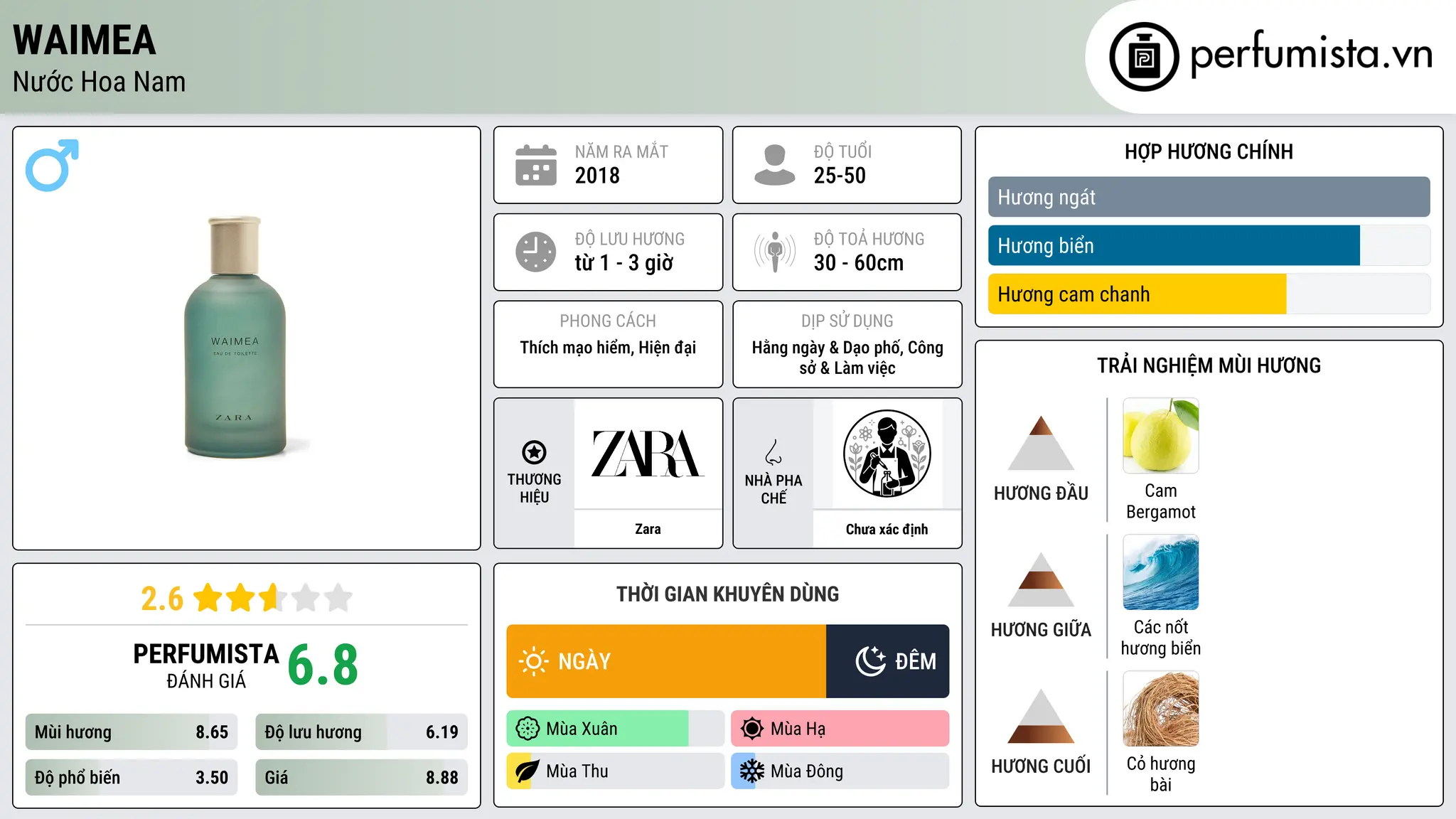
Task: Click the age range value 25-50
Action: tap(840, 176)
